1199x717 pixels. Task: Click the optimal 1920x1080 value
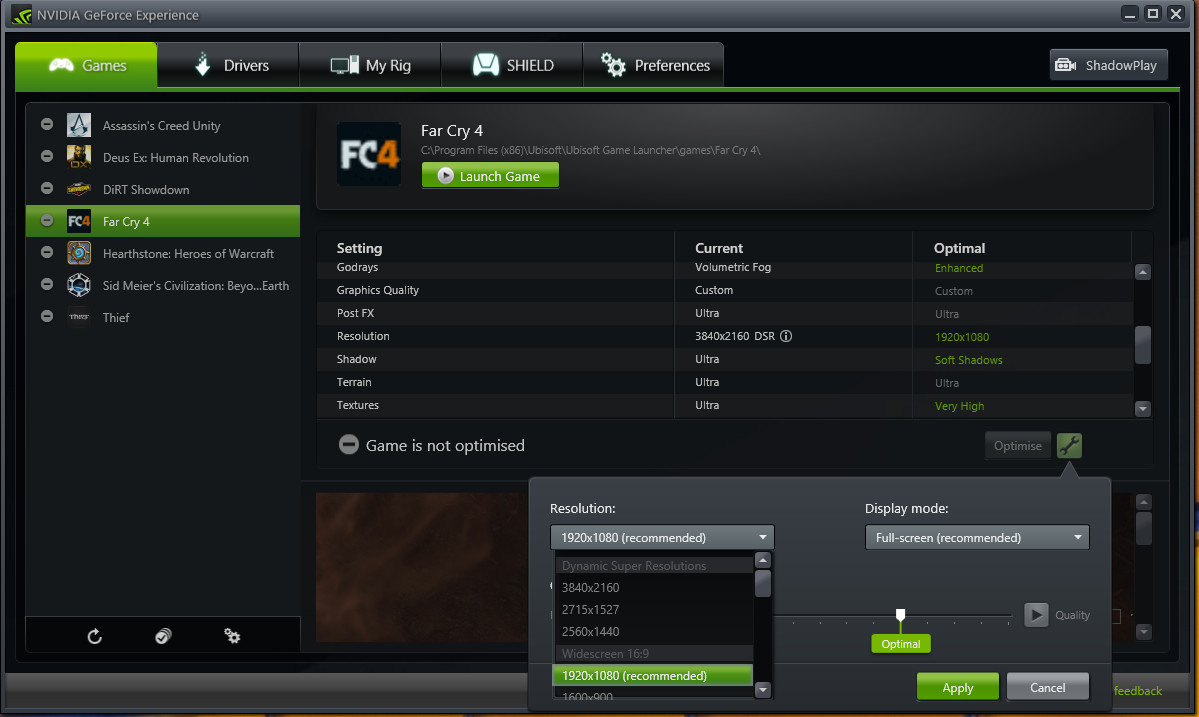pos(961,337)
